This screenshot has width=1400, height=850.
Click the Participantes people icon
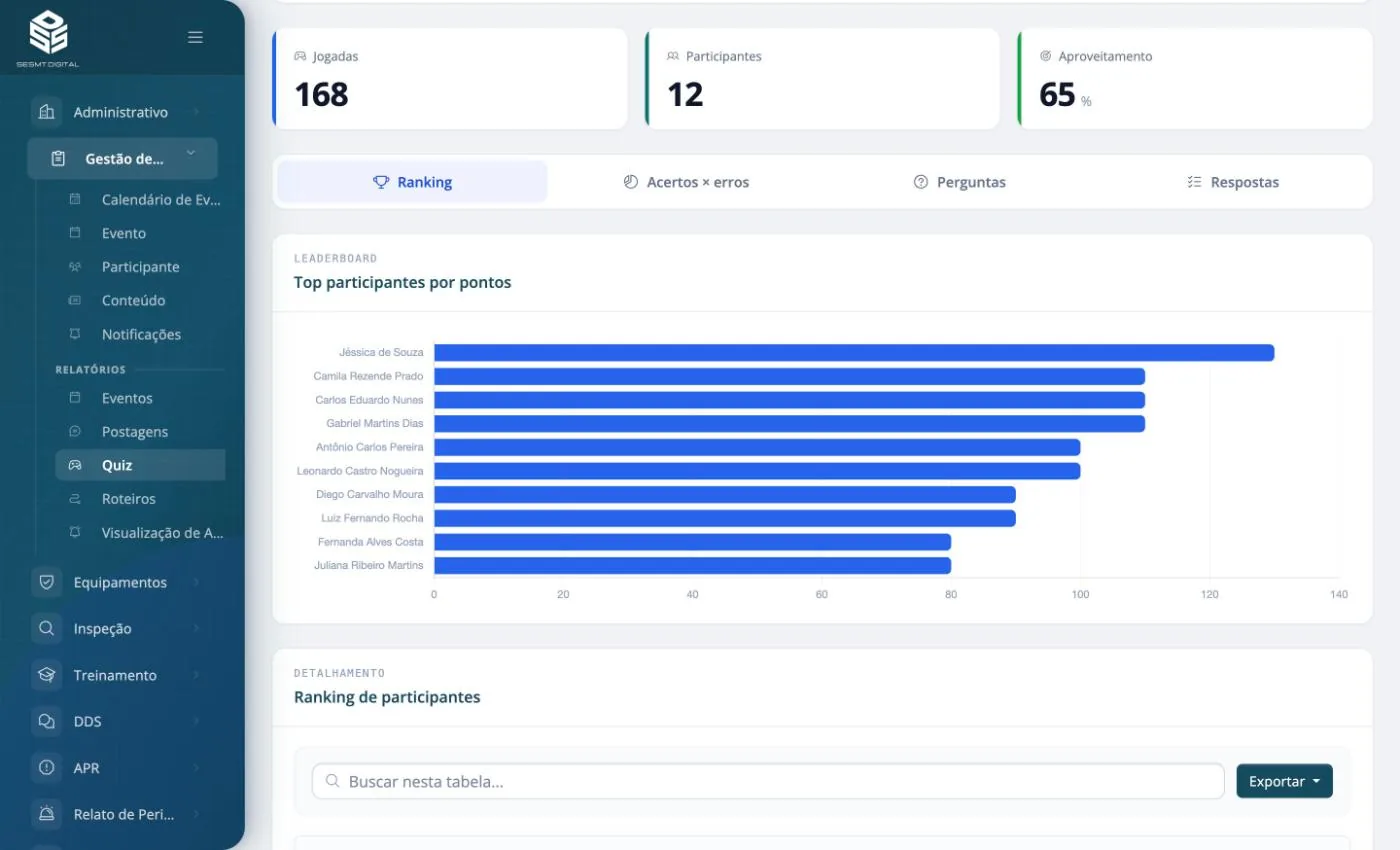click(673, 56)
